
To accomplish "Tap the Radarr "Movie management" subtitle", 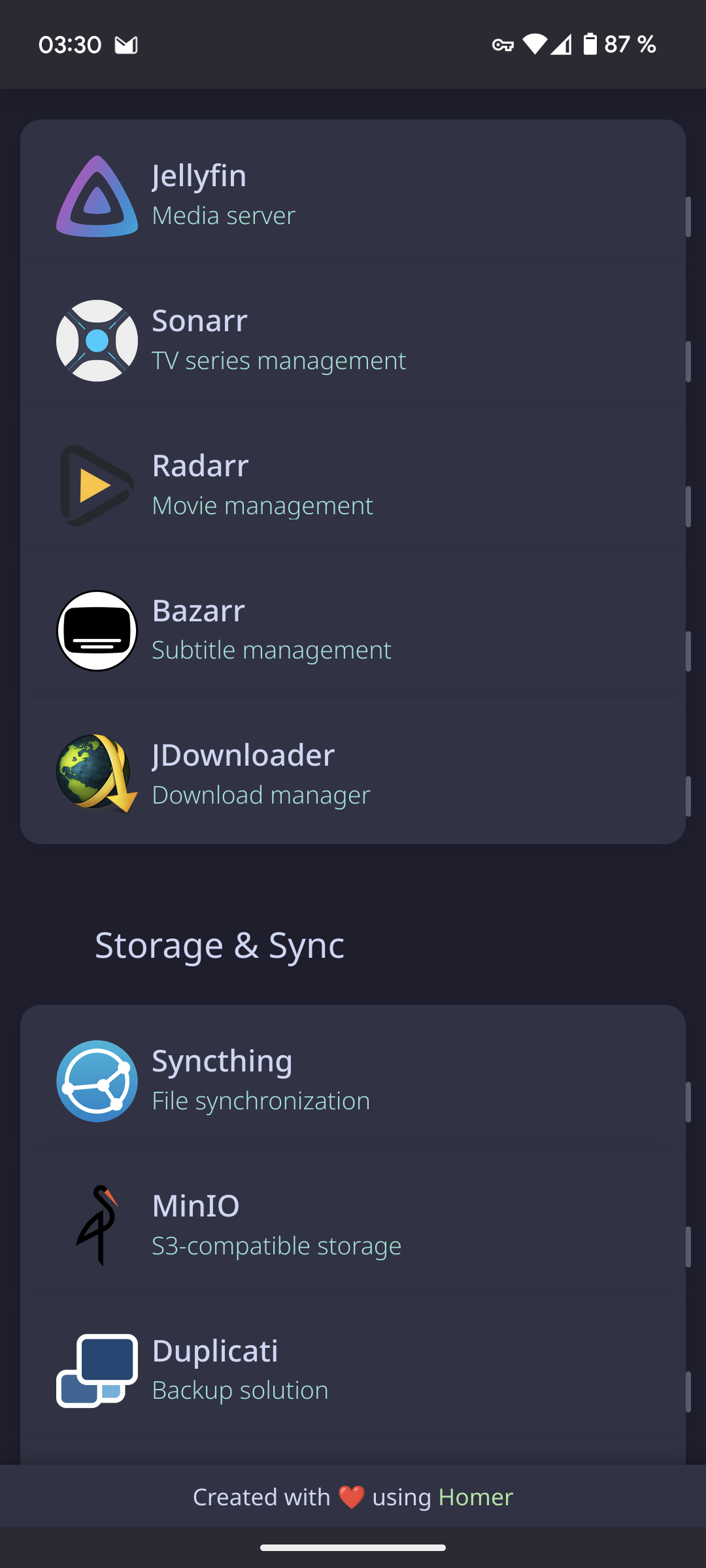I will coord(262,506).
